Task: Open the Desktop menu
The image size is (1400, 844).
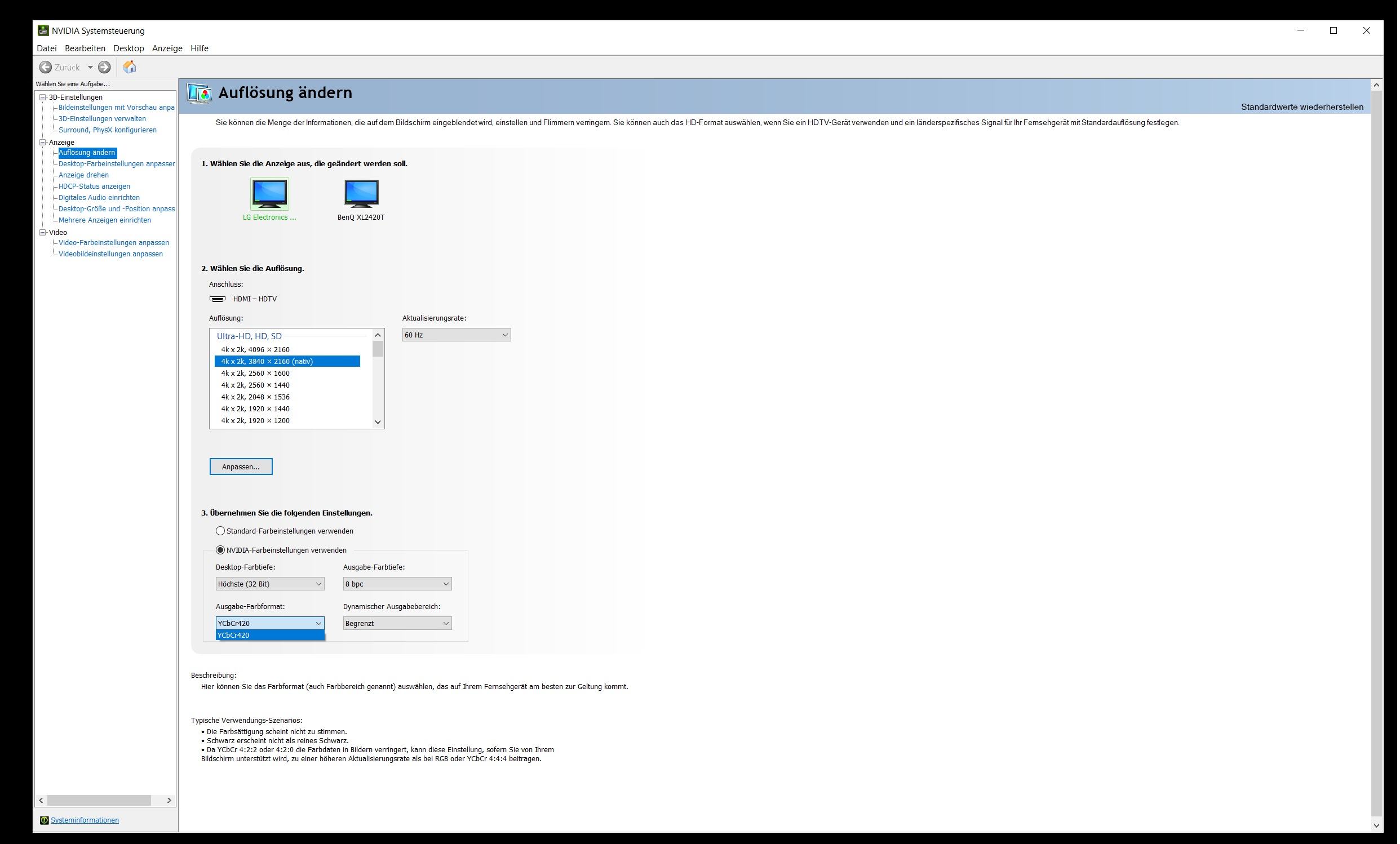Action: (x=129, y=48)
